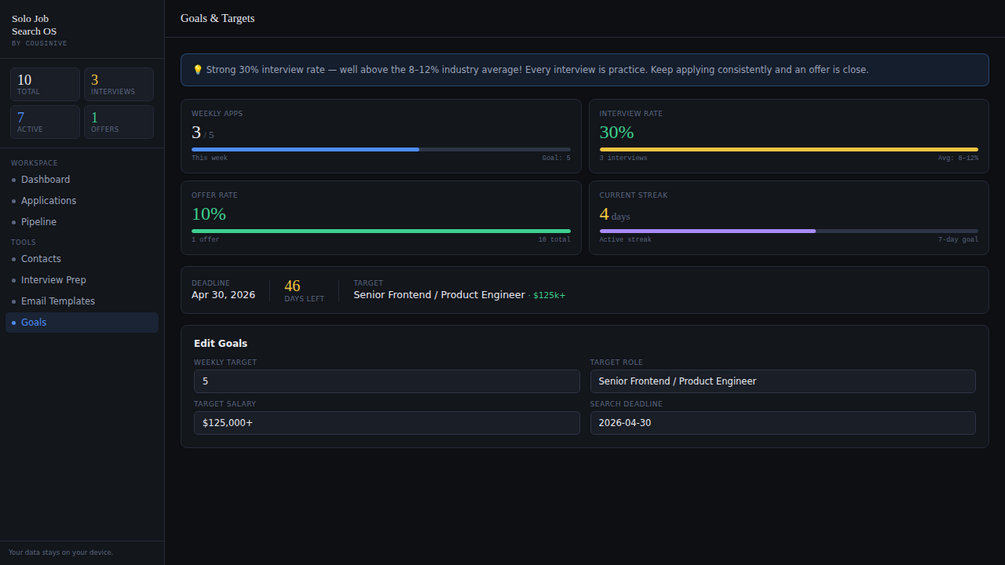Click the 'Goal: 5' label
The height and width of the screenshot is (565, 1005).
[x=556, y=158]
